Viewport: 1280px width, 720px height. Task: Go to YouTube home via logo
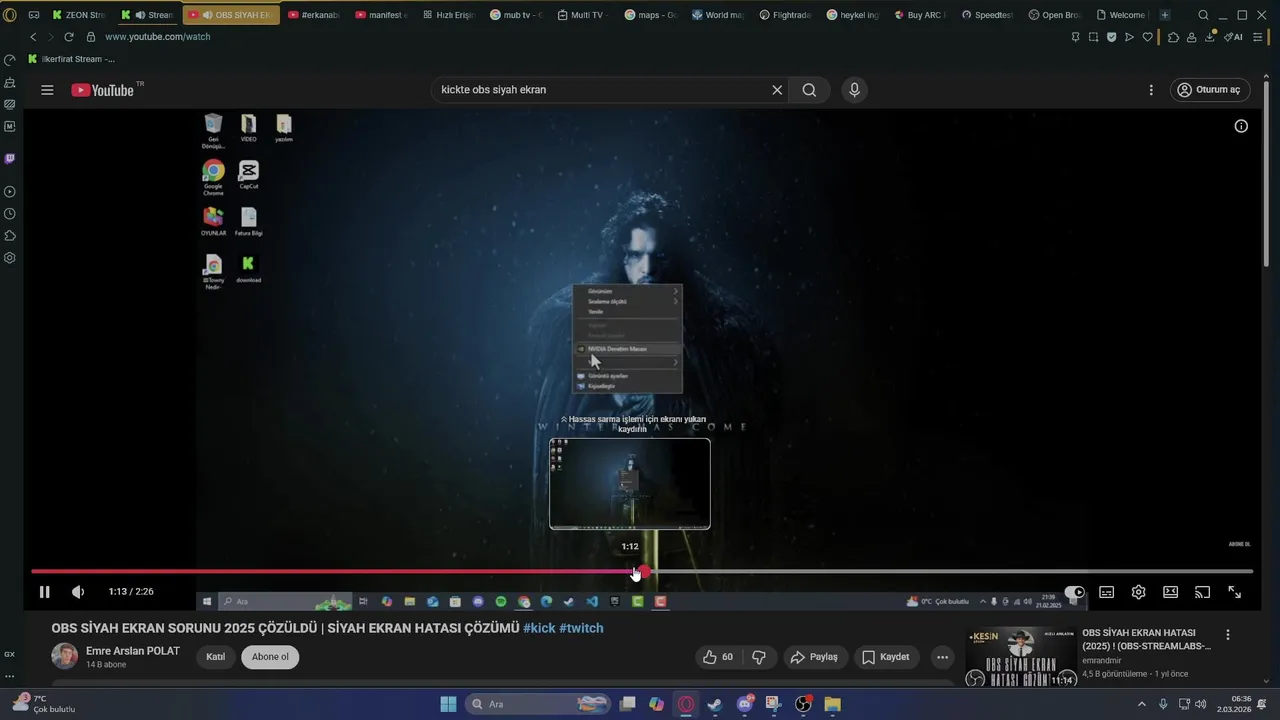[x=103, y=90]
